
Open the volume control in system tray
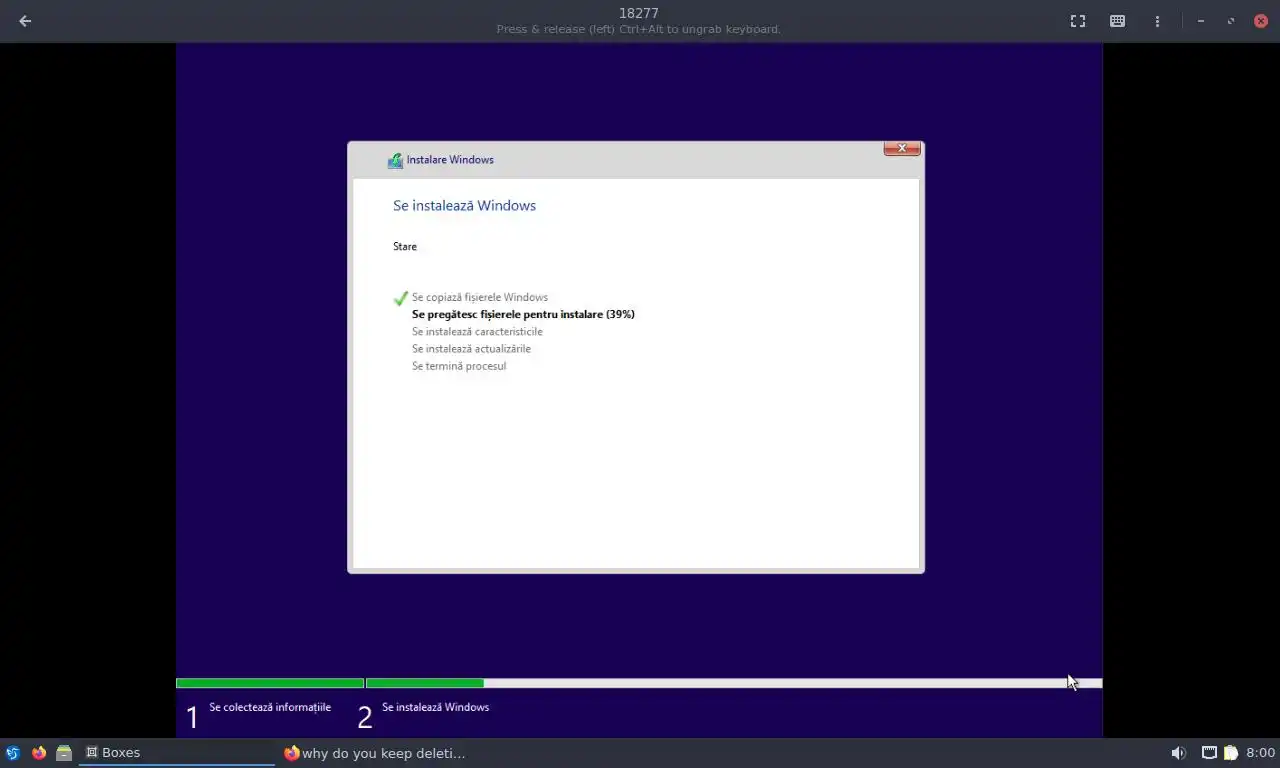pos(1179,753)
